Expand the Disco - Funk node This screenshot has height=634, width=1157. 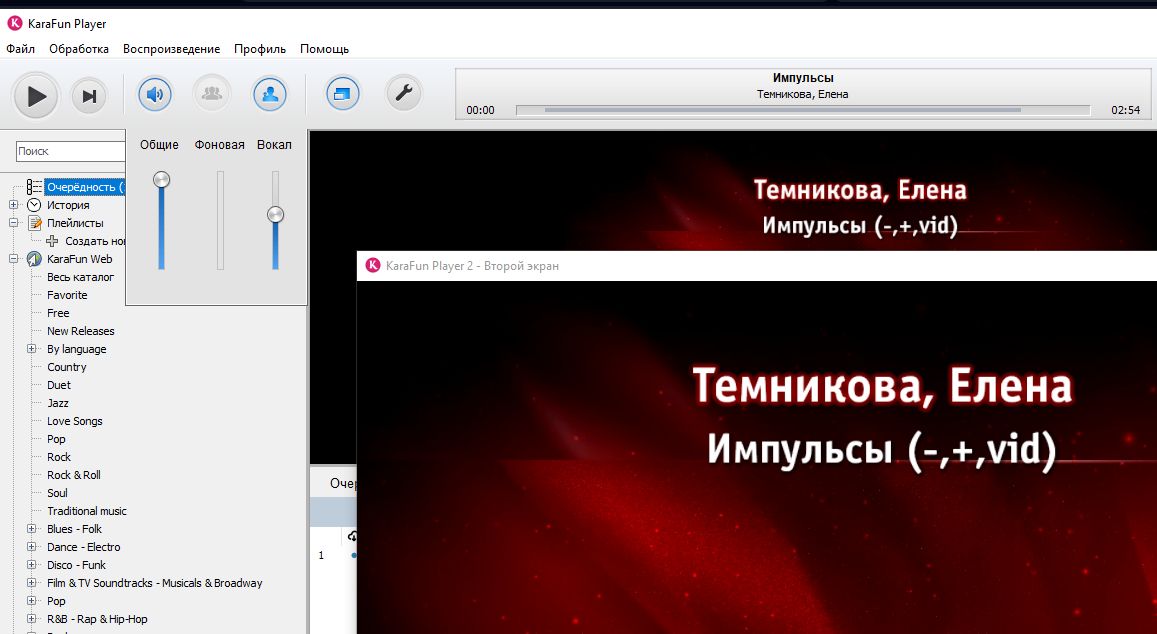point(32,565)
